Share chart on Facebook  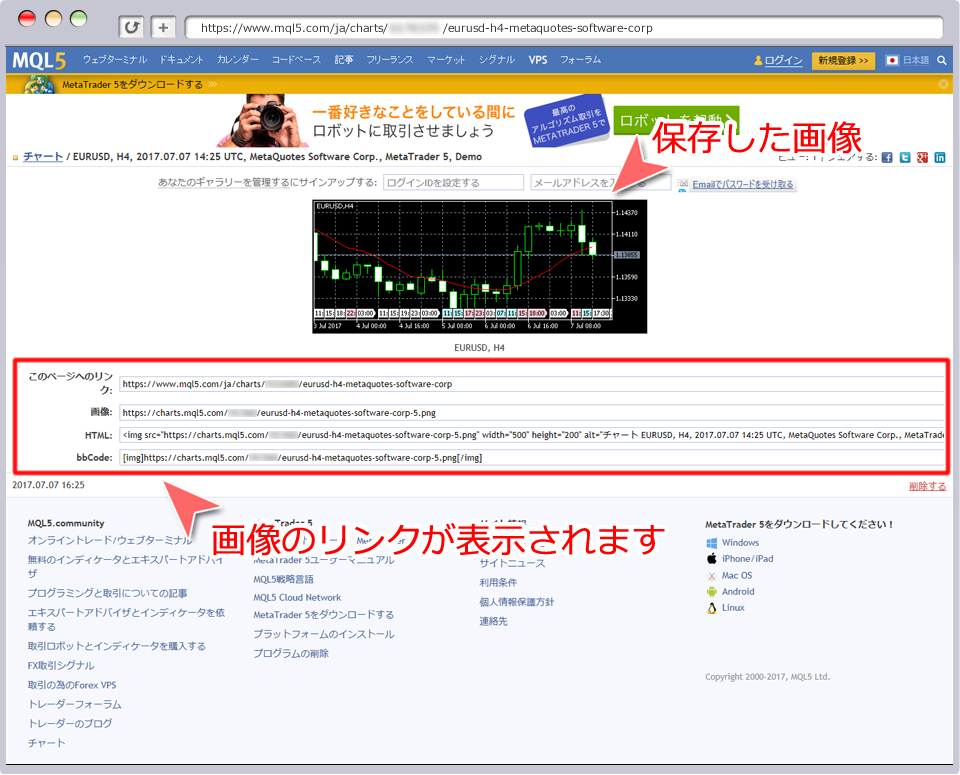click(x=887, y=157)
